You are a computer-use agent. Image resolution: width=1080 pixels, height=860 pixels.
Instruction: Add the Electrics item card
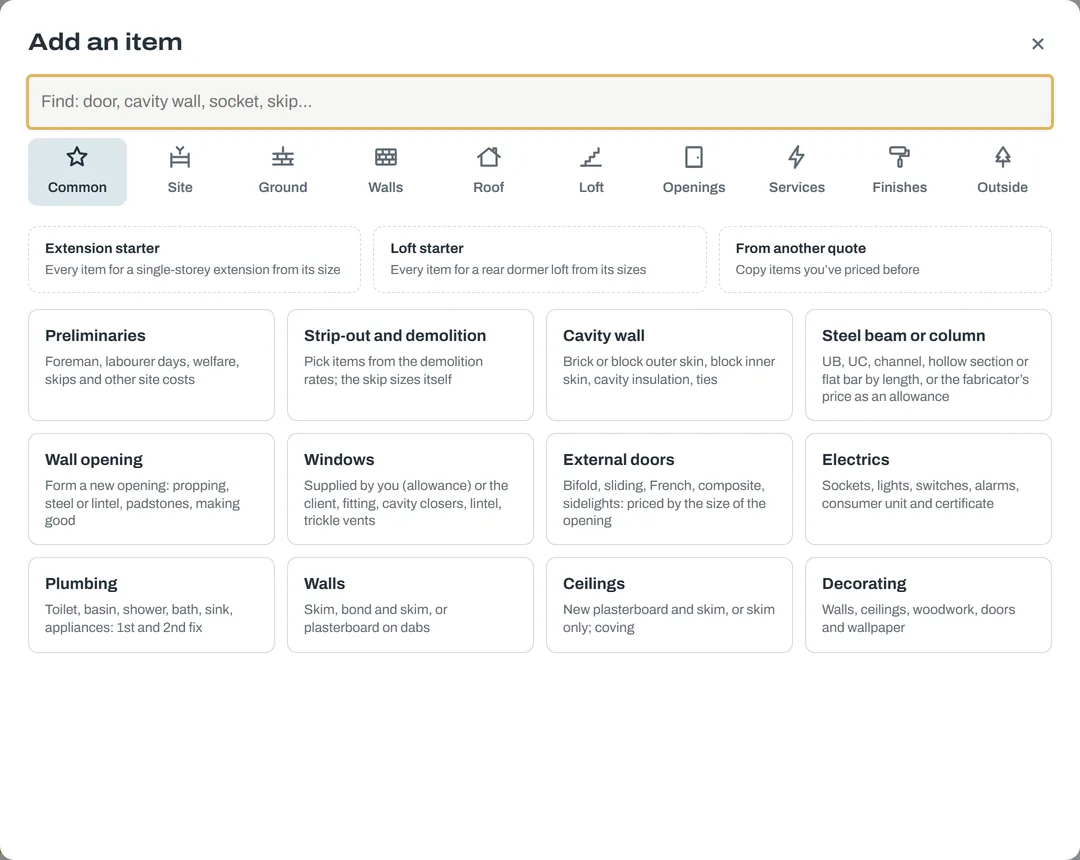click(928, 489)
